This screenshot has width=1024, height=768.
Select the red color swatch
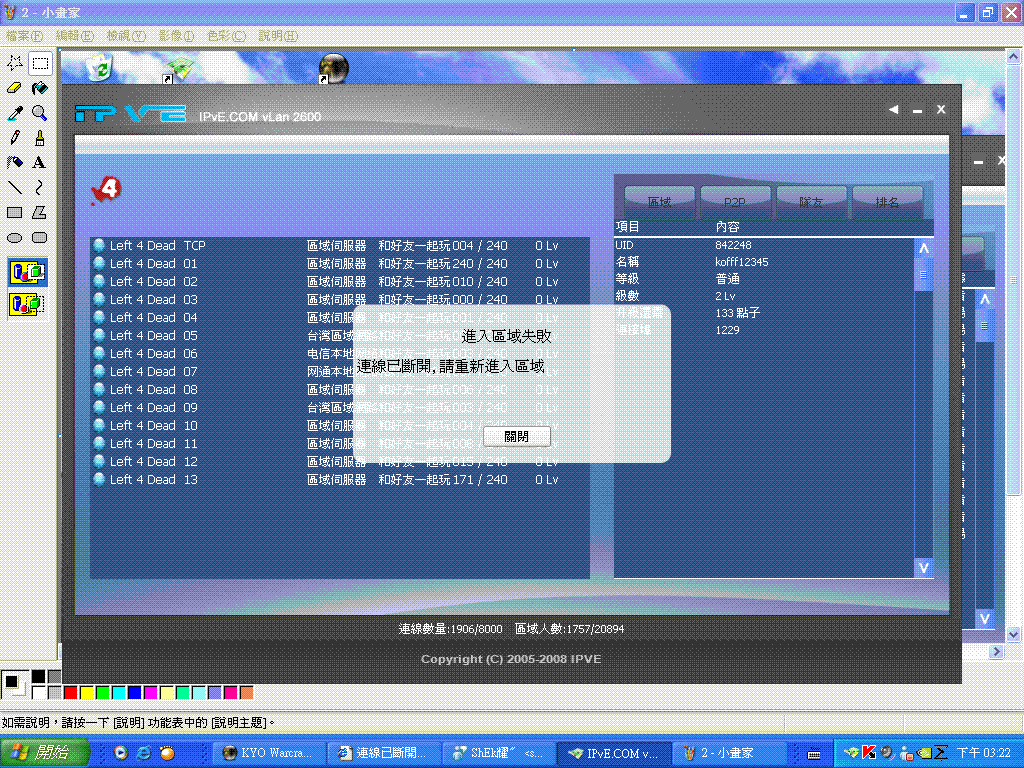(70, 691)
